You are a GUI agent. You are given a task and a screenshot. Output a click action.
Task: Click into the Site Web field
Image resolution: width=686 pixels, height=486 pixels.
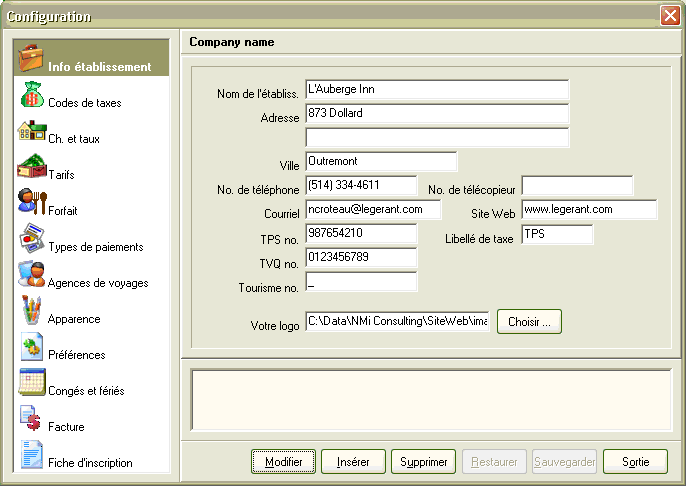(x=588, y=210)
